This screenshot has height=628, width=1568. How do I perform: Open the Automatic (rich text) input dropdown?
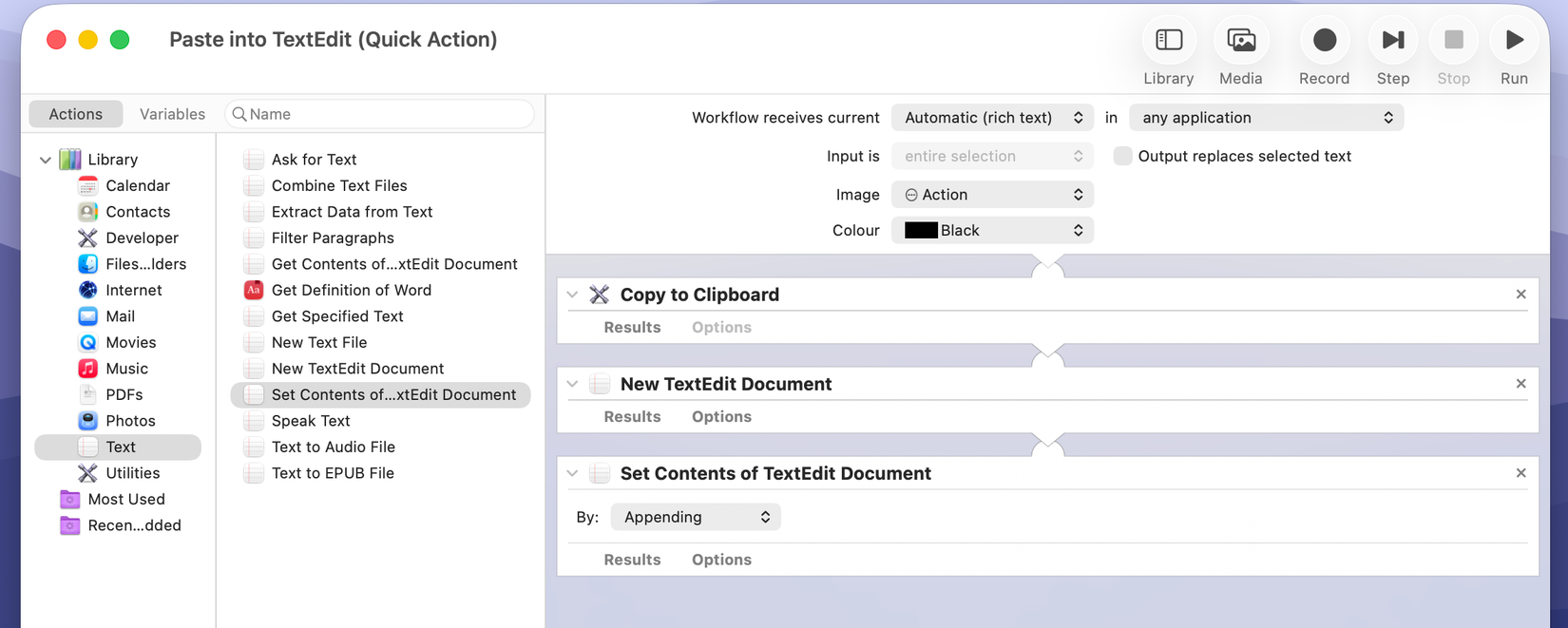tap(993, 118)
